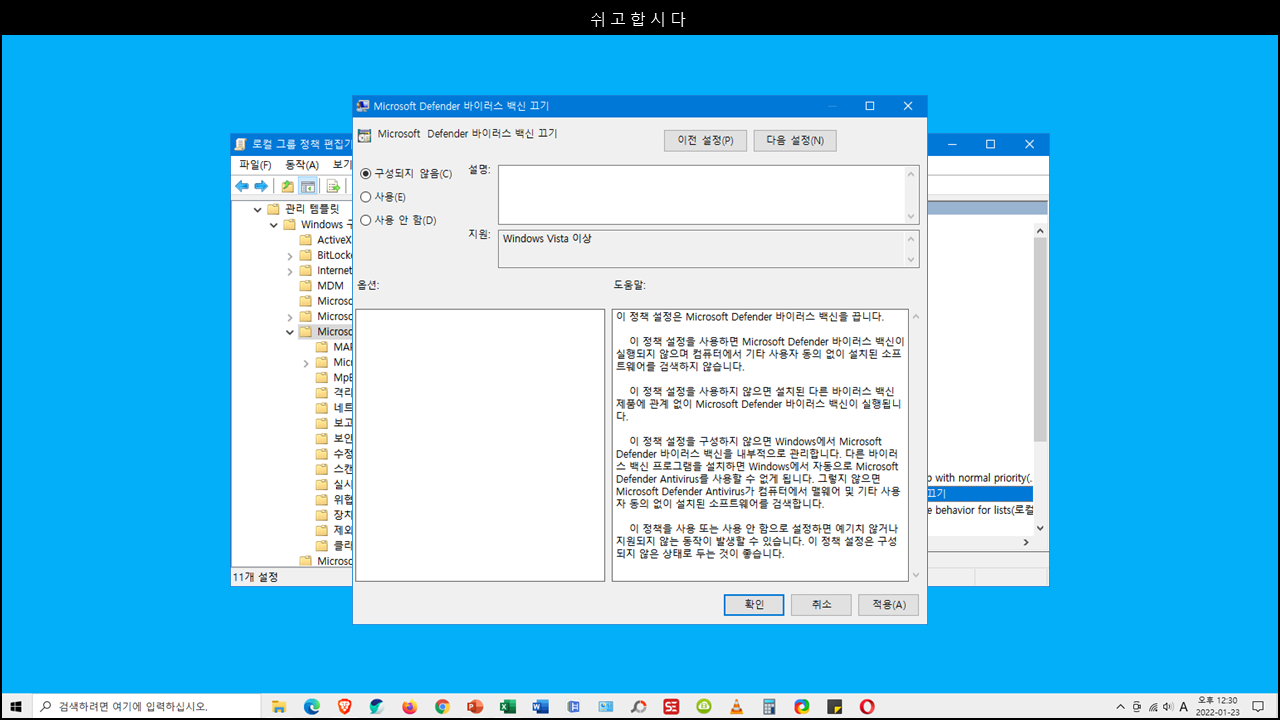Click the Forward arrow in policy editor toolbar
This screenshot has width=1280, height=720.
coord(261,186)
